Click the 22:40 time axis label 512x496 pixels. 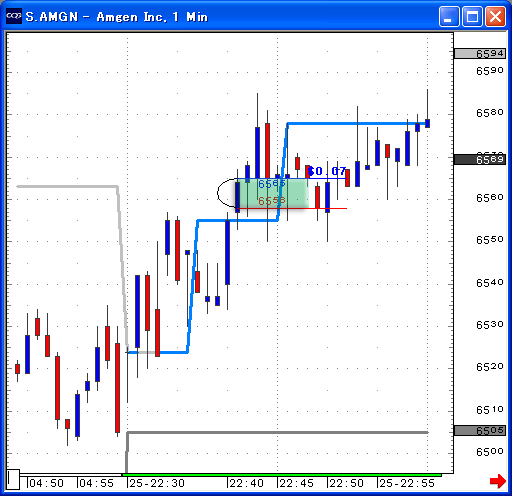pyautogui.click(x=246, y=483)
